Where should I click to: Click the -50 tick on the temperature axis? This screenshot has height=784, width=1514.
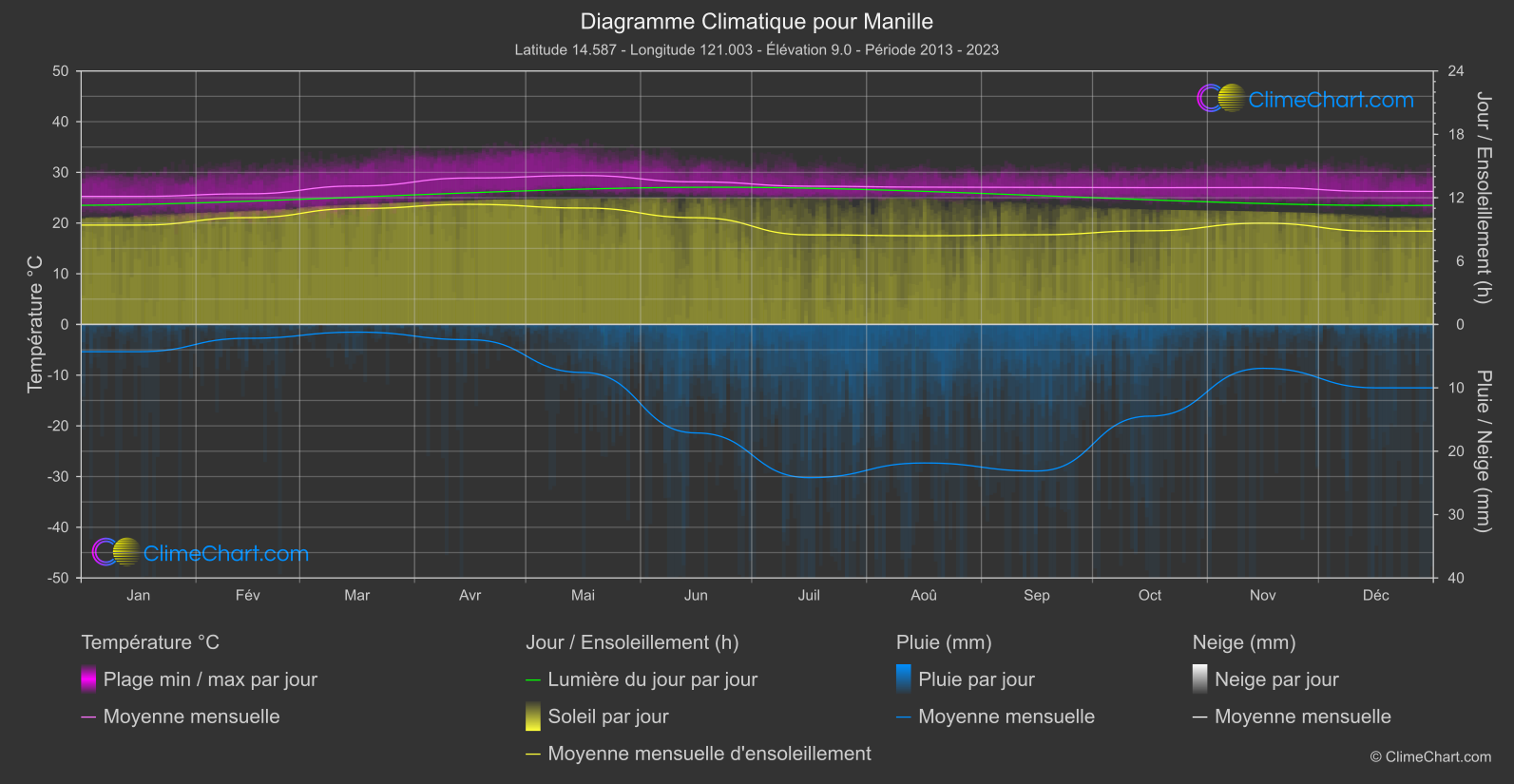point(58,578)
